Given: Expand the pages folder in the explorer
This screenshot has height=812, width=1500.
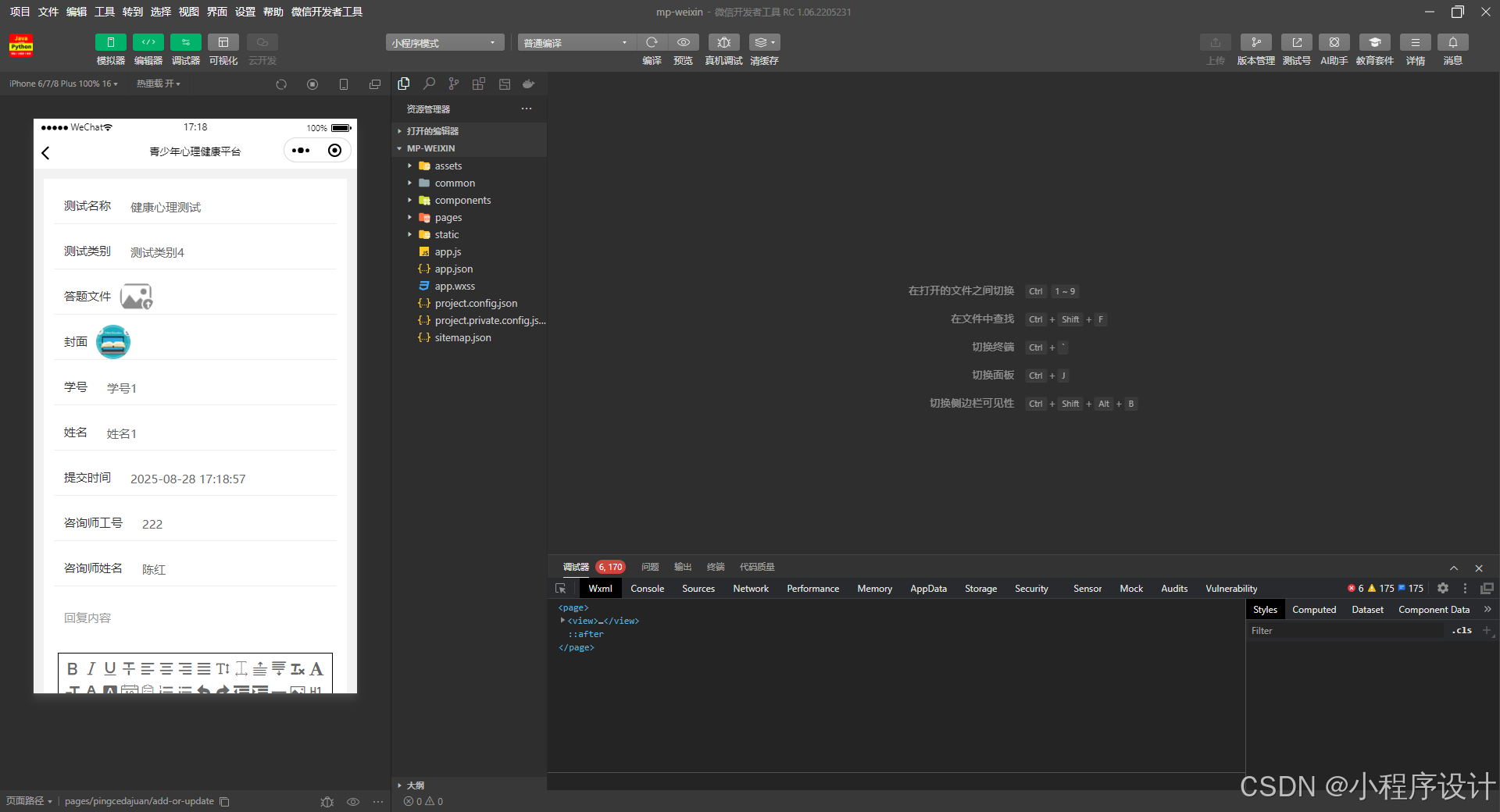Looking at the screenshot, I should (448, 218).
